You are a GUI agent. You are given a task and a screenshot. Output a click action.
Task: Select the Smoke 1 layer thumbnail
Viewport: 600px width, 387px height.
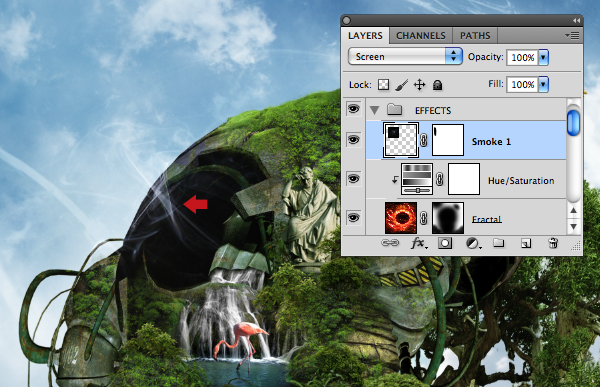(x=401, y=140)
